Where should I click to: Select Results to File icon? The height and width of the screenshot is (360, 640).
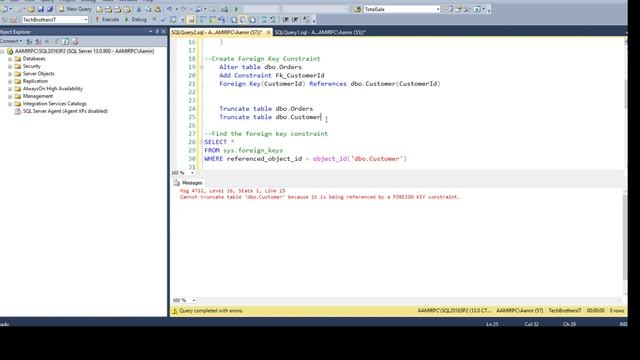pos(252,19)
